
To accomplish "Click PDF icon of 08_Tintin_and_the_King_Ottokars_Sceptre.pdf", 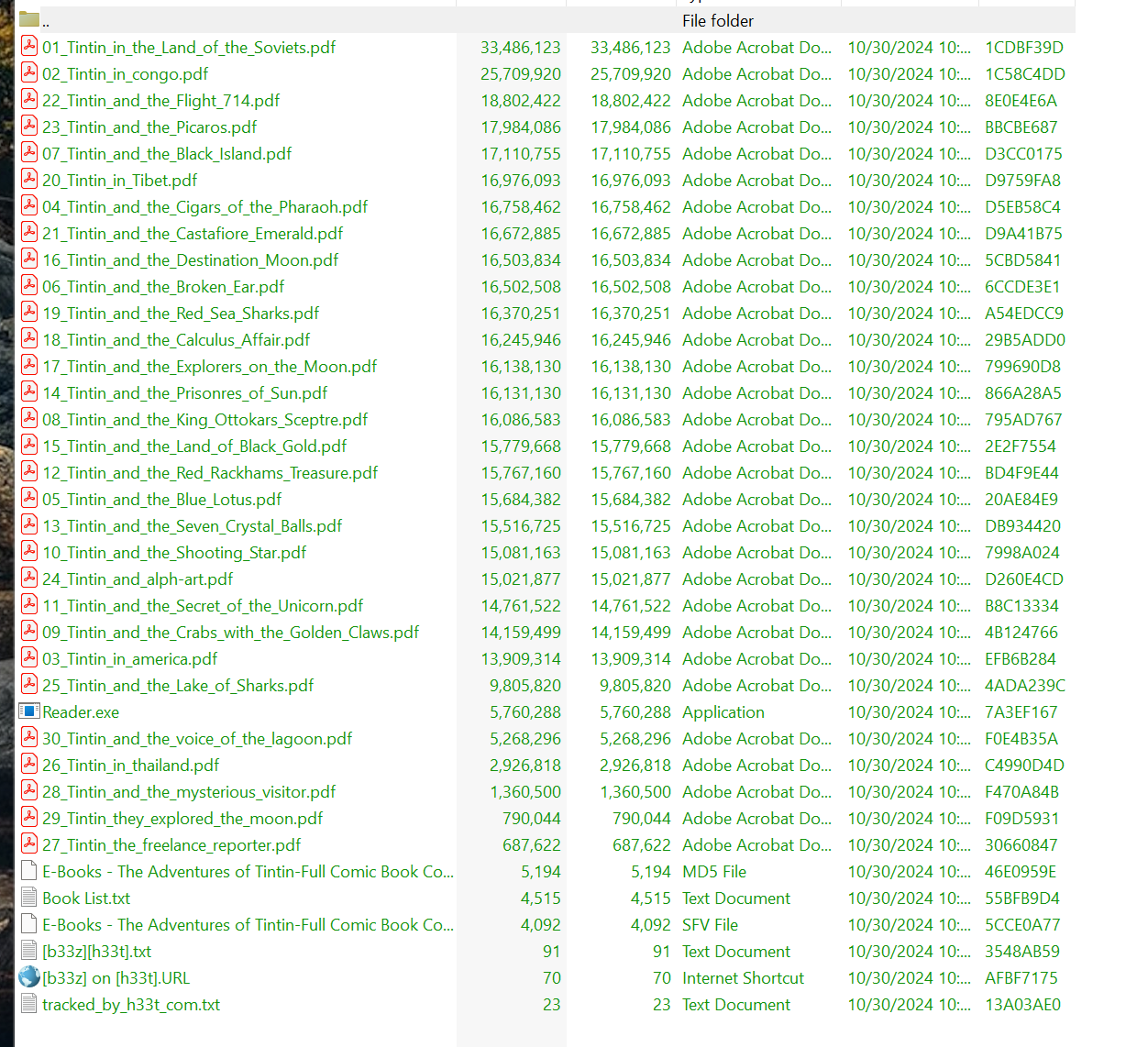I will (x=29, y=418).
